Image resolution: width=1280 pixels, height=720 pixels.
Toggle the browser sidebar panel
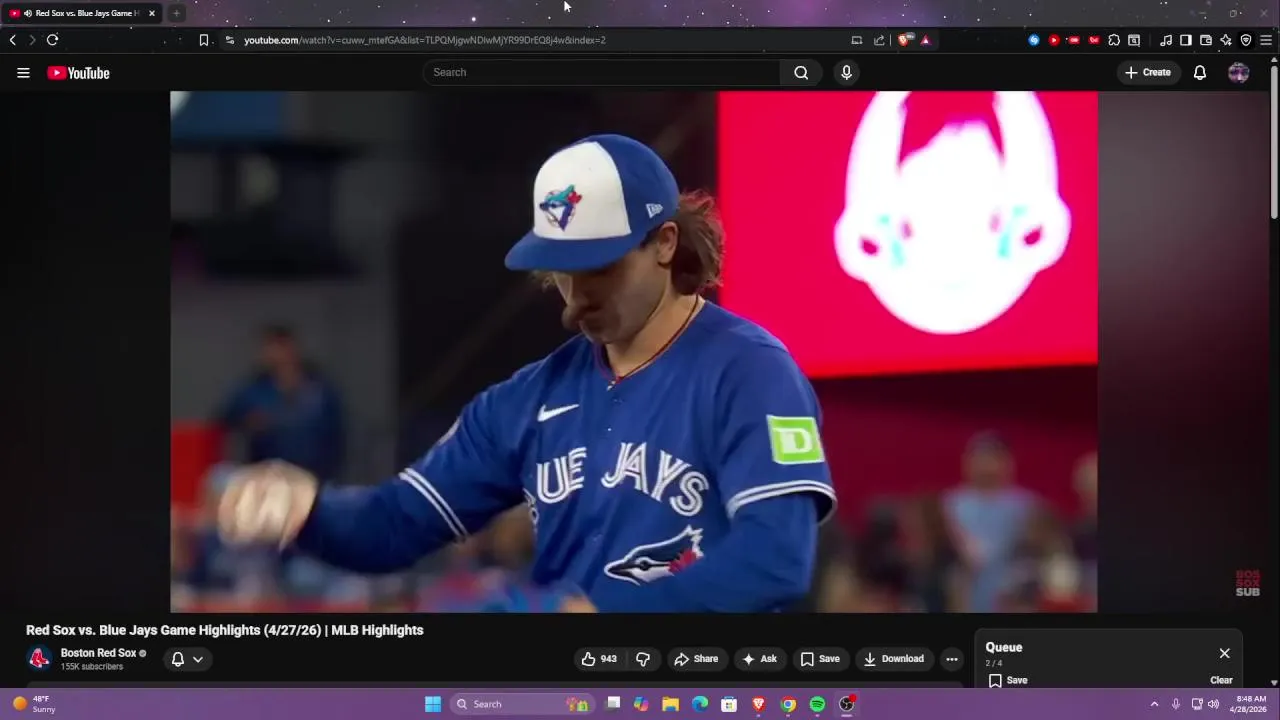tap(1186, 40)
